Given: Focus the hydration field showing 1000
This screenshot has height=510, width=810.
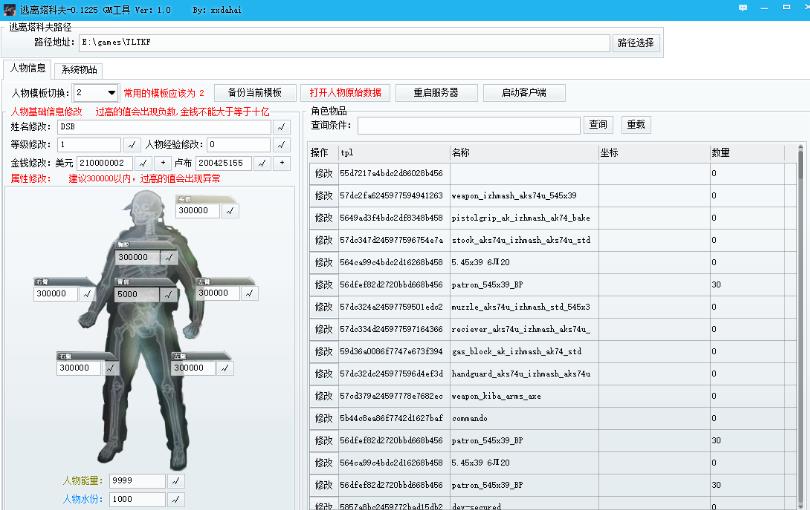Looking at the screenshot, I should point(137,499).
